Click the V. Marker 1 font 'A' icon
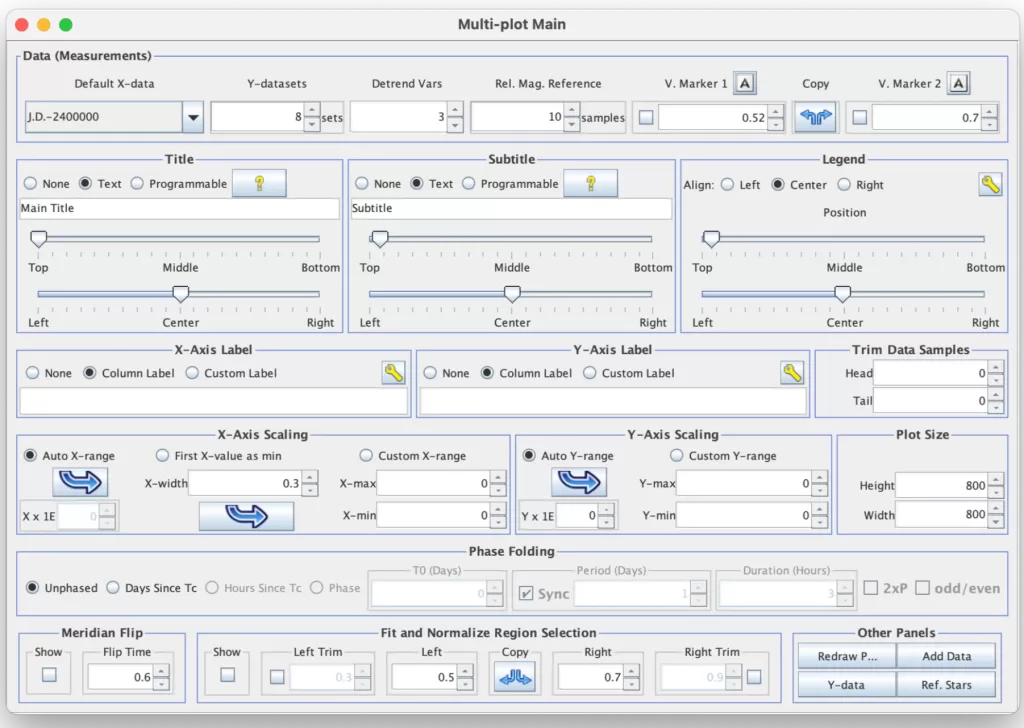Image resolution: width=1024 pixels, height=728 pixels. click(x=744, y=83)
